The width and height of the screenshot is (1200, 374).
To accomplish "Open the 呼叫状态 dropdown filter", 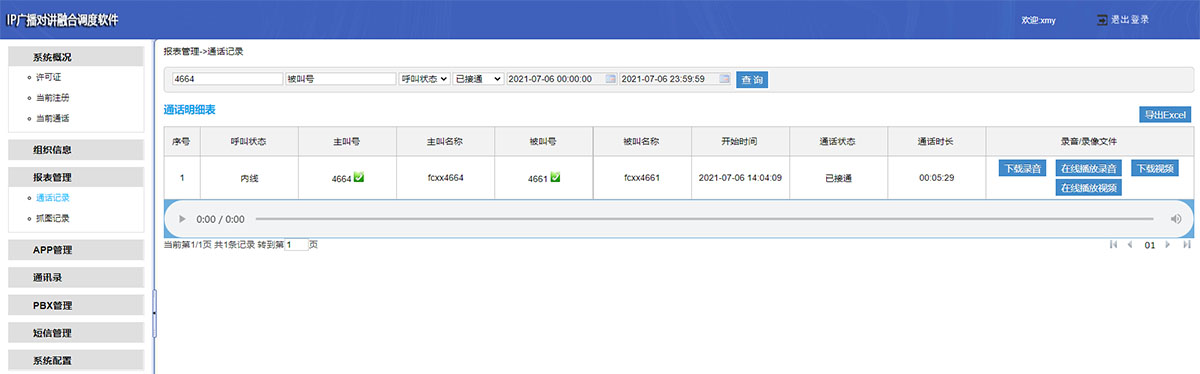I will pyautogui.click(x=424, y=79).
